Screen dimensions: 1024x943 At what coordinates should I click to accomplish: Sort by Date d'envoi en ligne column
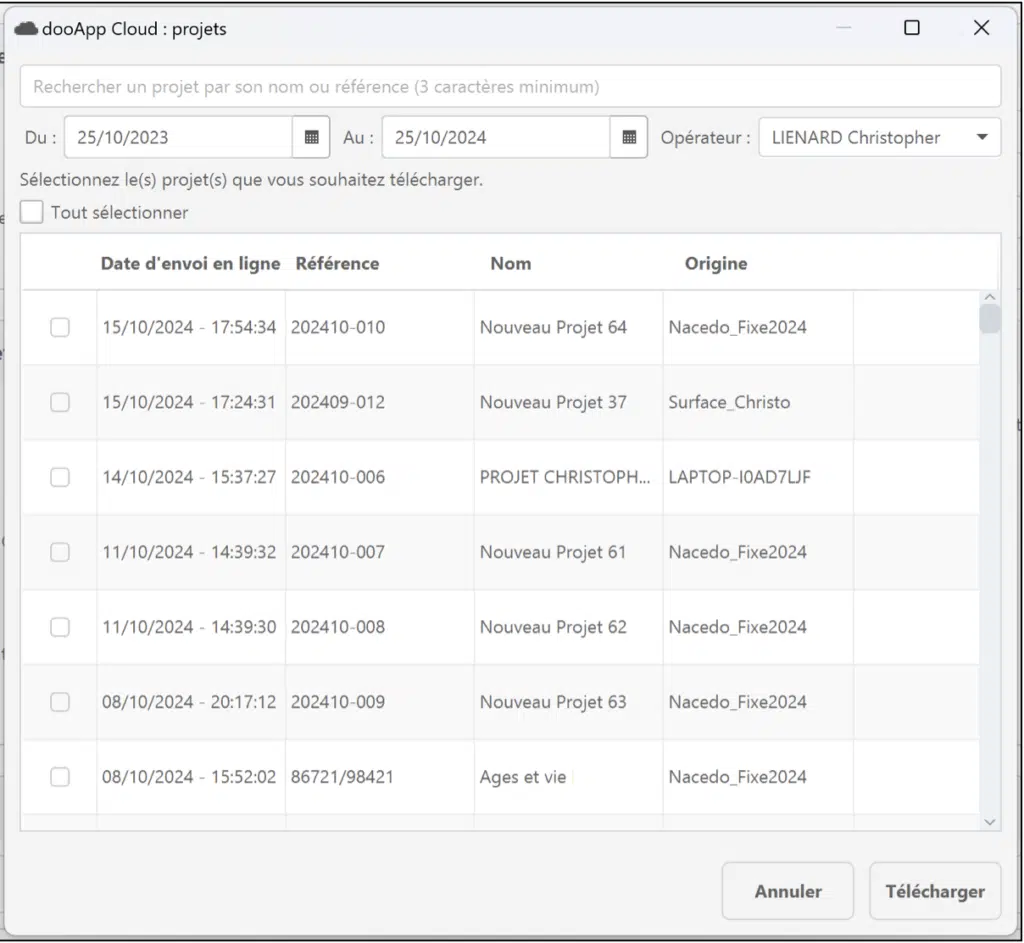190,263
